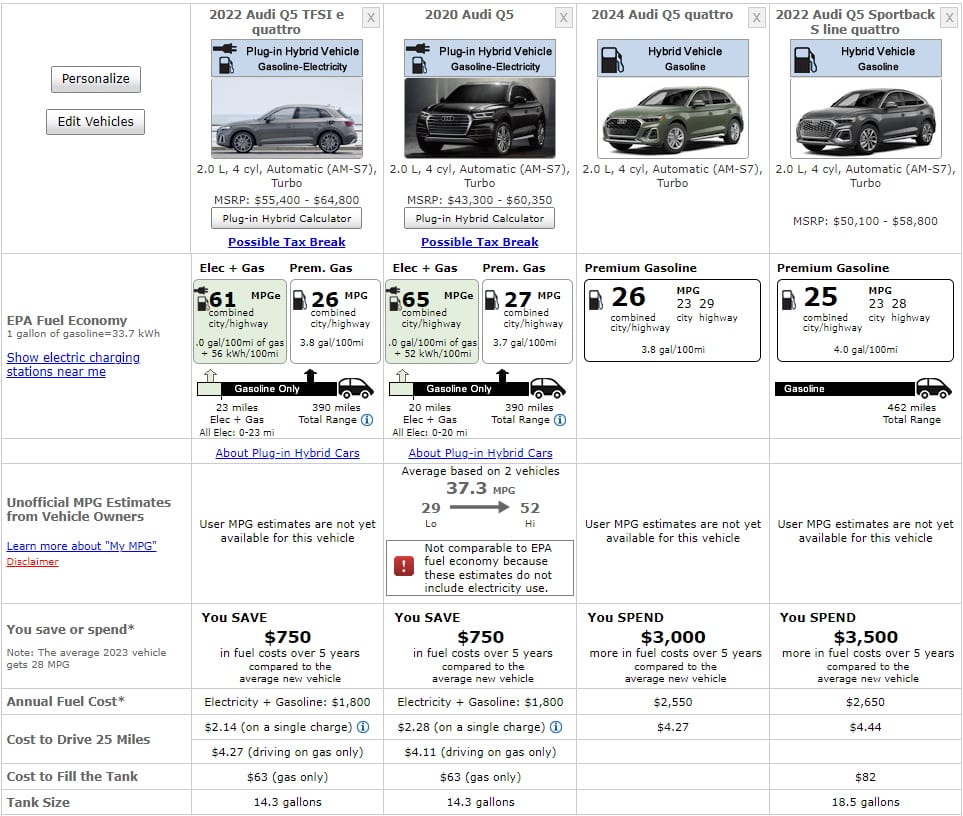Launch Plug-in Hybrid Calculator for 2022 TFSI e

(287, 219)
